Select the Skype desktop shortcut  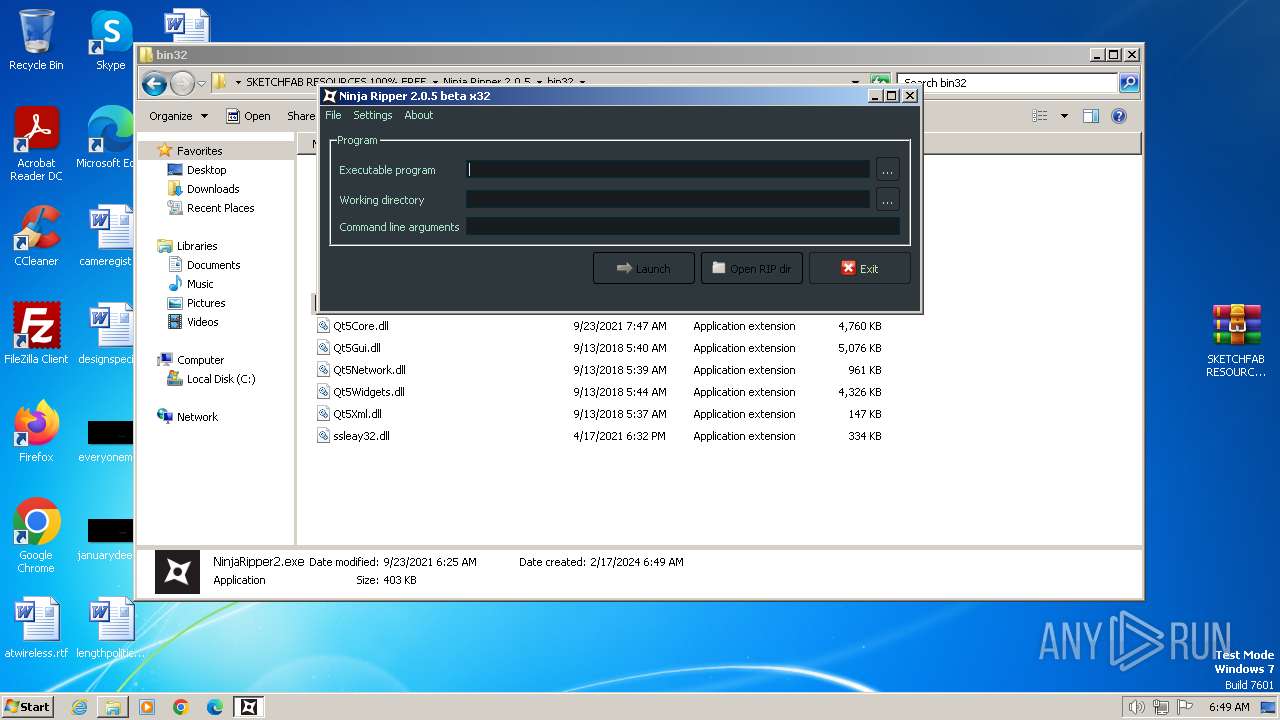[110, 40]
